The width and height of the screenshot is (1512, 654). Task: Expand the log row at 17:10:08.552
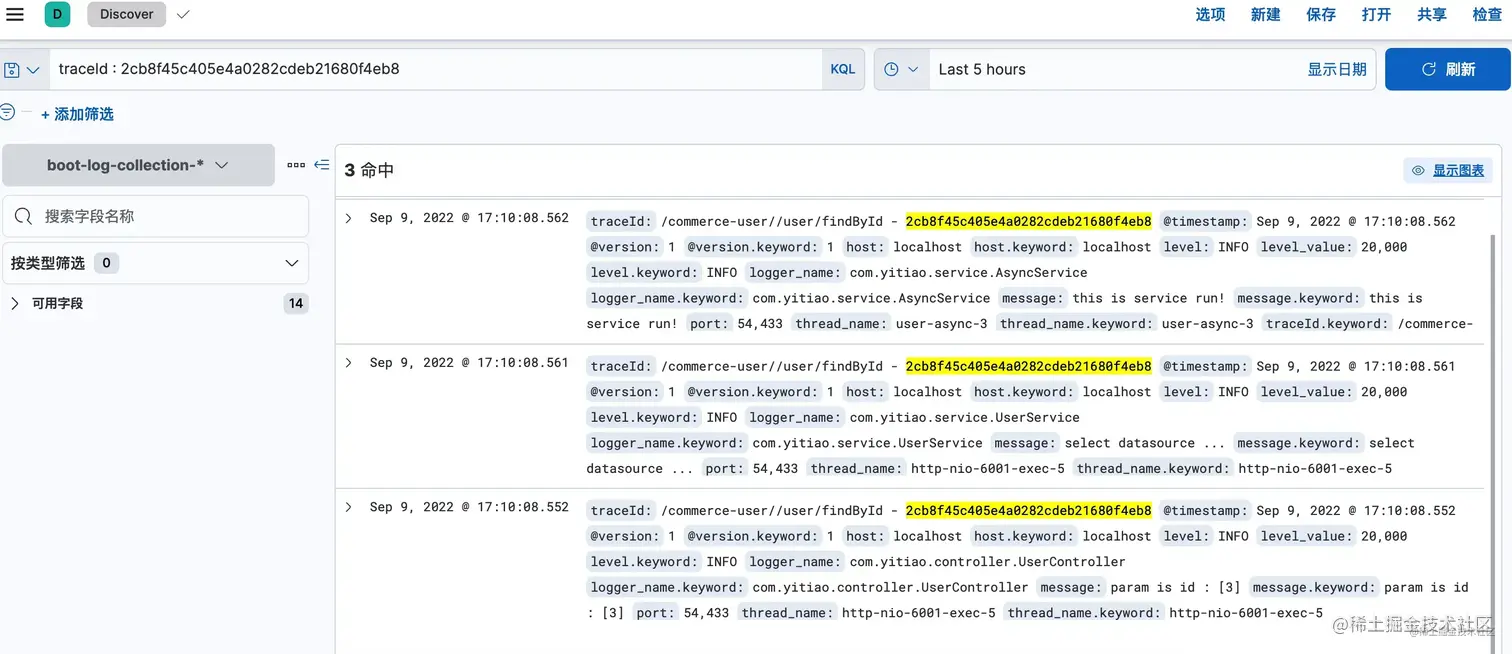pyautogui.click(x=348, y=507)
